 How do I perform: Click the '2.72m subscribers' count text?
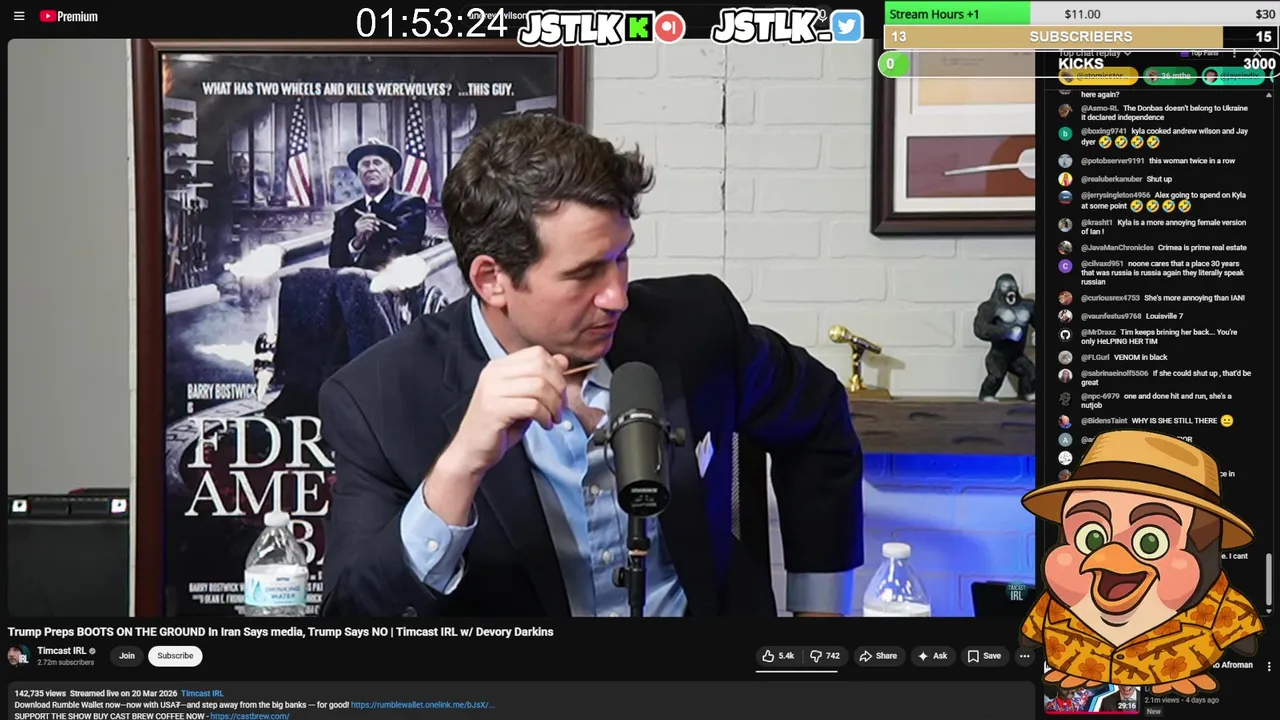click(65, 663)
